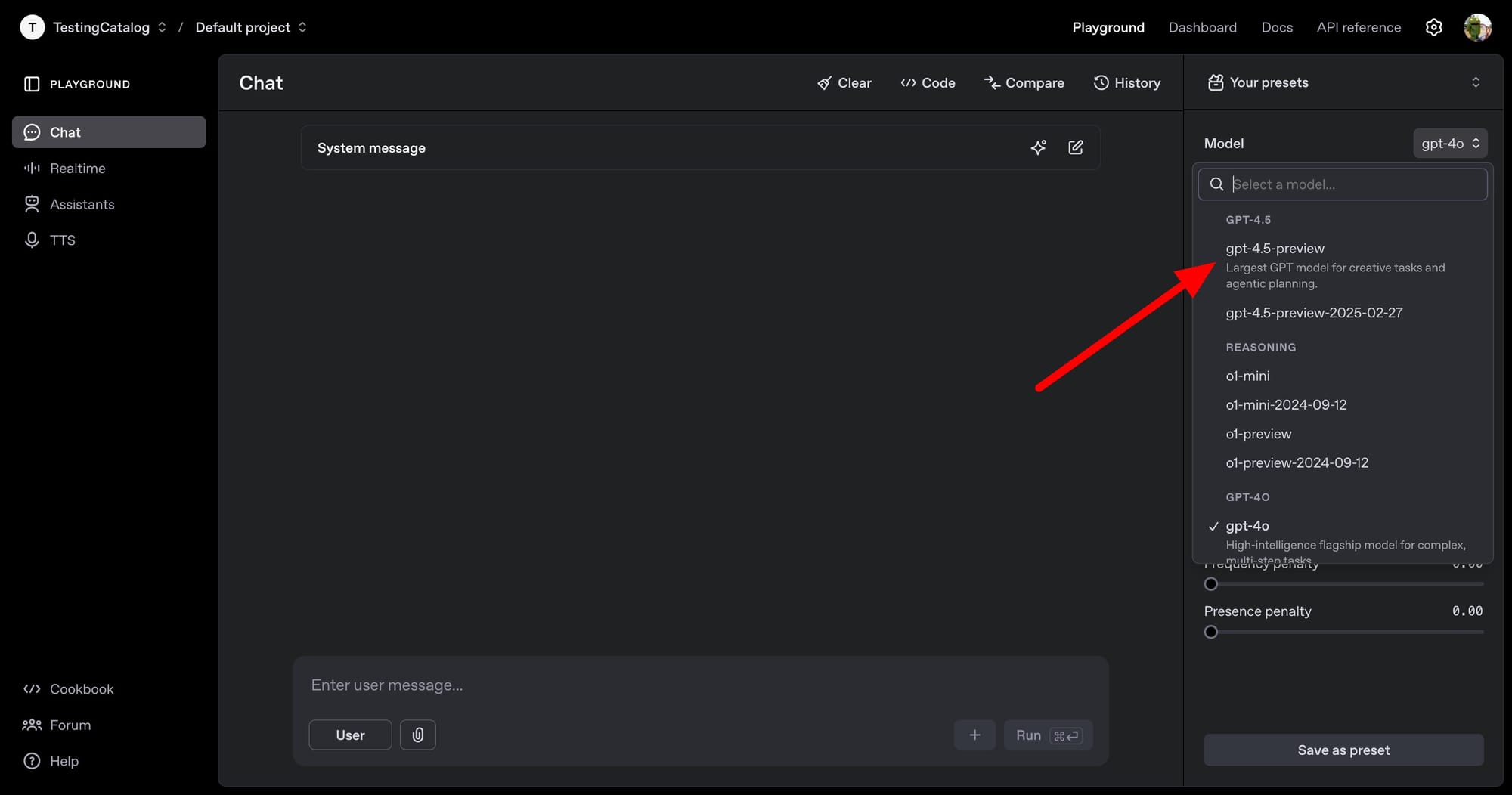This screenshot has height=795, width=1512.
Task: Collapse the Playground sidebar panel icon
Action: 32,84
